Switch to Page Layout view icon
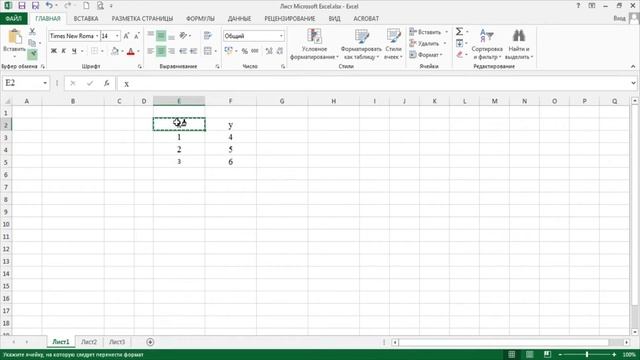The height and width of the screenshot is (360, 640). (529, 355)
